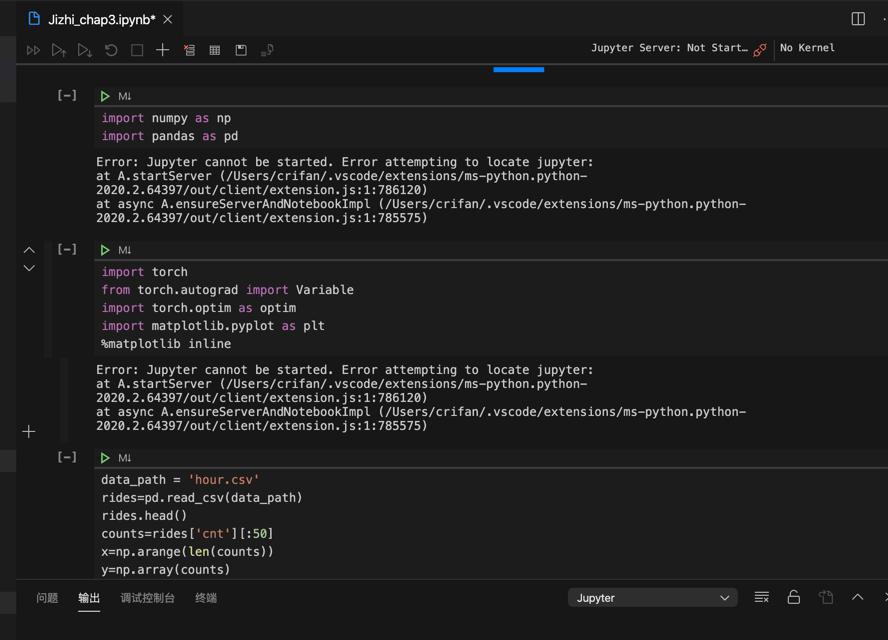Toggle output panel scroll lock
This screenshot has height=640, width=888.
(793, 597)
